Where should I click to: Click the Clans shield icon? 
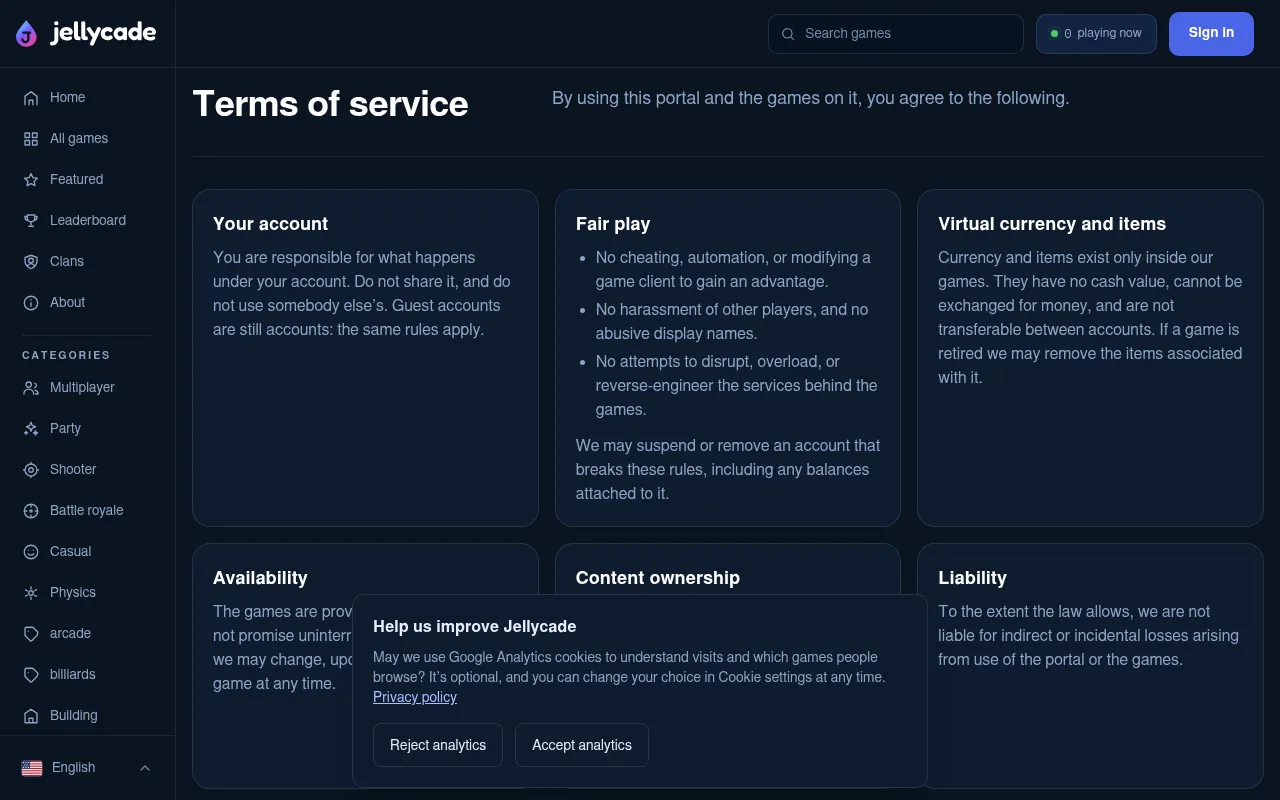[31, 261]
